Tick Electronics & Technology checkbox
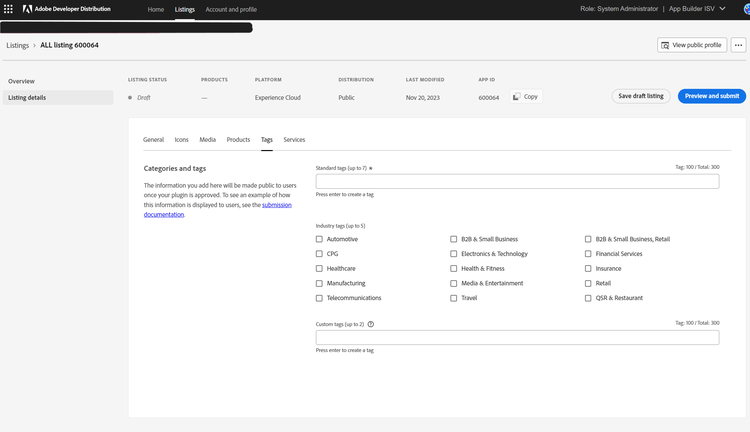The width and height of the screenshot is (750, 432). 453,254
